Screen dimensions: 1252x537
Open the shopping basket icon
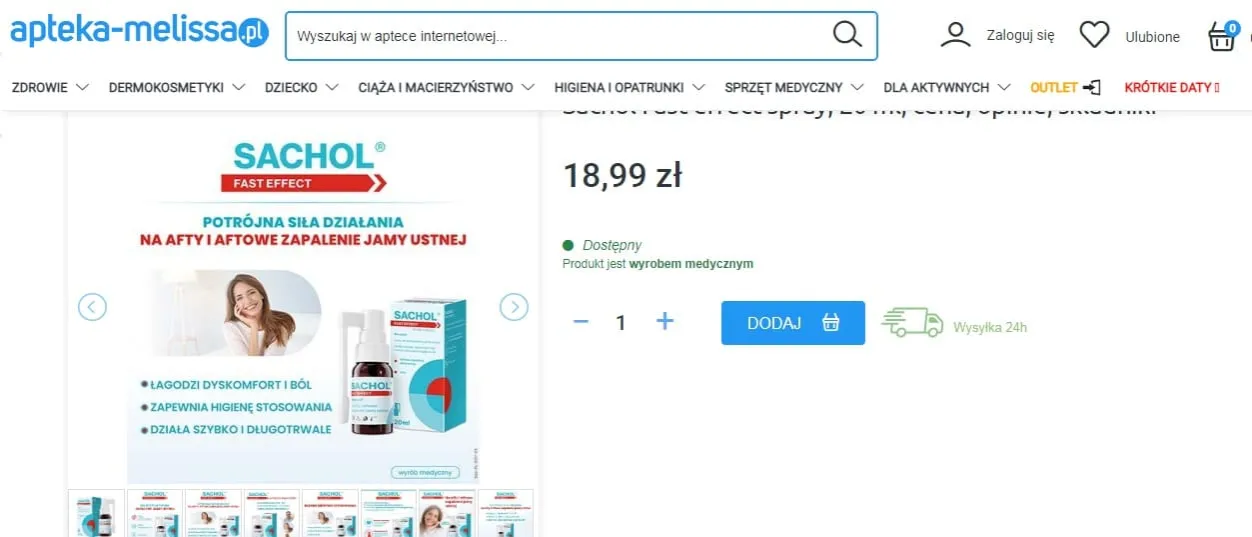pos(1222,37)
